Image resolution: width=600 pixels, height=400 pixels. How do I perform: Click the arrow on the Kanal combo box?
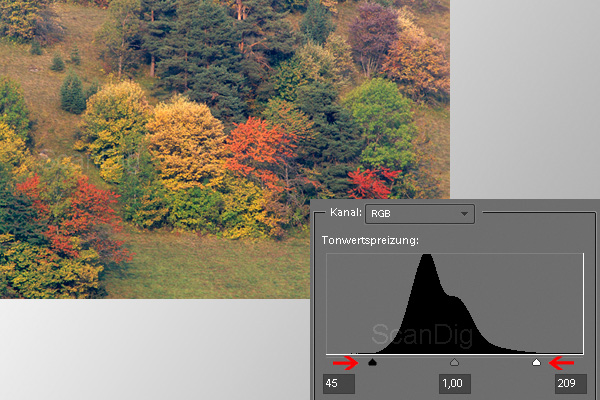tap(464, 213)
